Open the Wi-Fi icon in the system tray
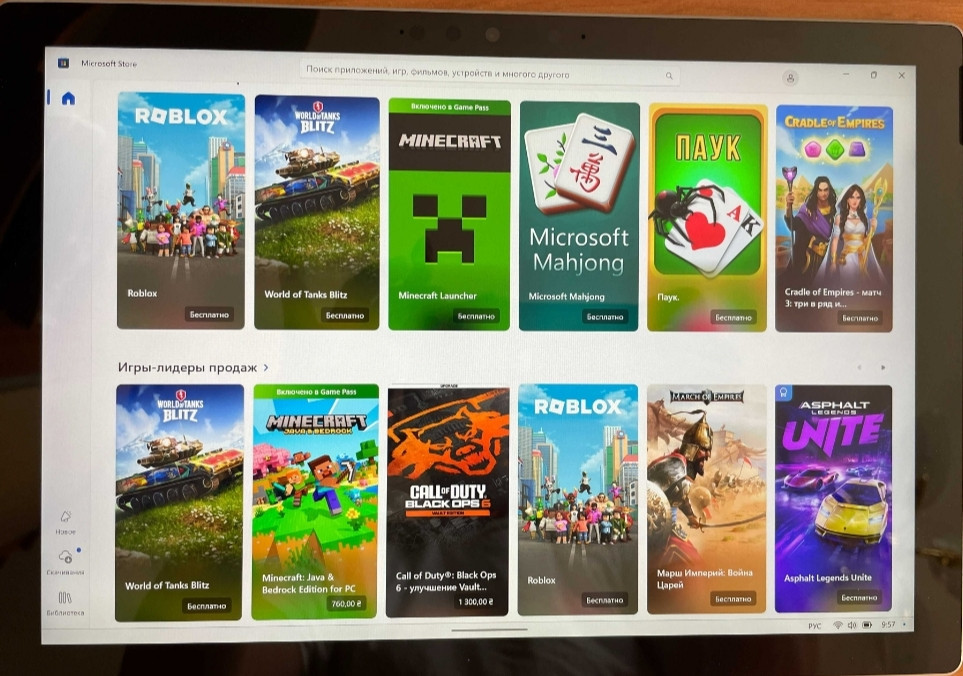Viewport: 963px width, 676px height. [x=837, y=625]
